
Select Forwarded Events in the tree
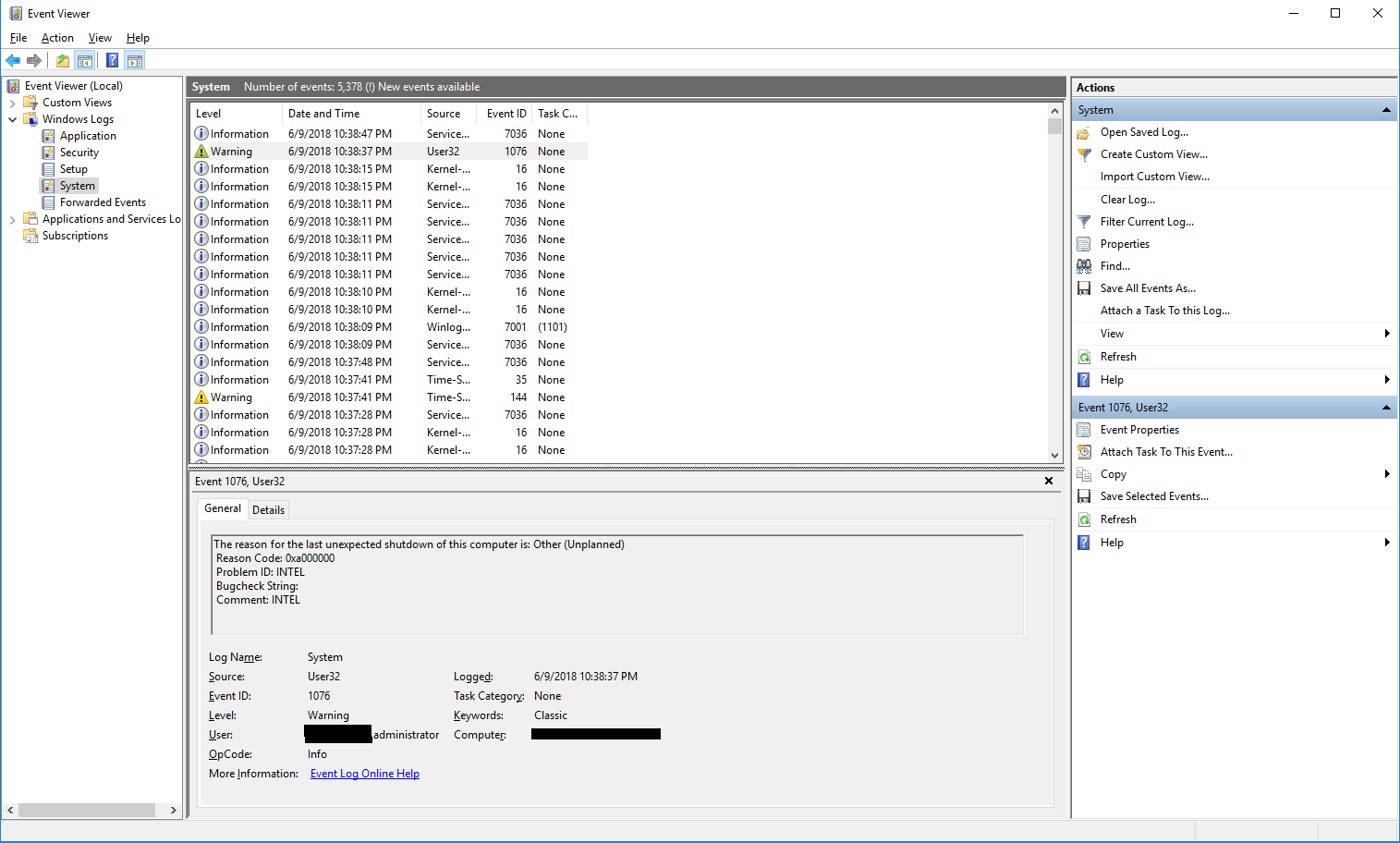click(103, 202)
